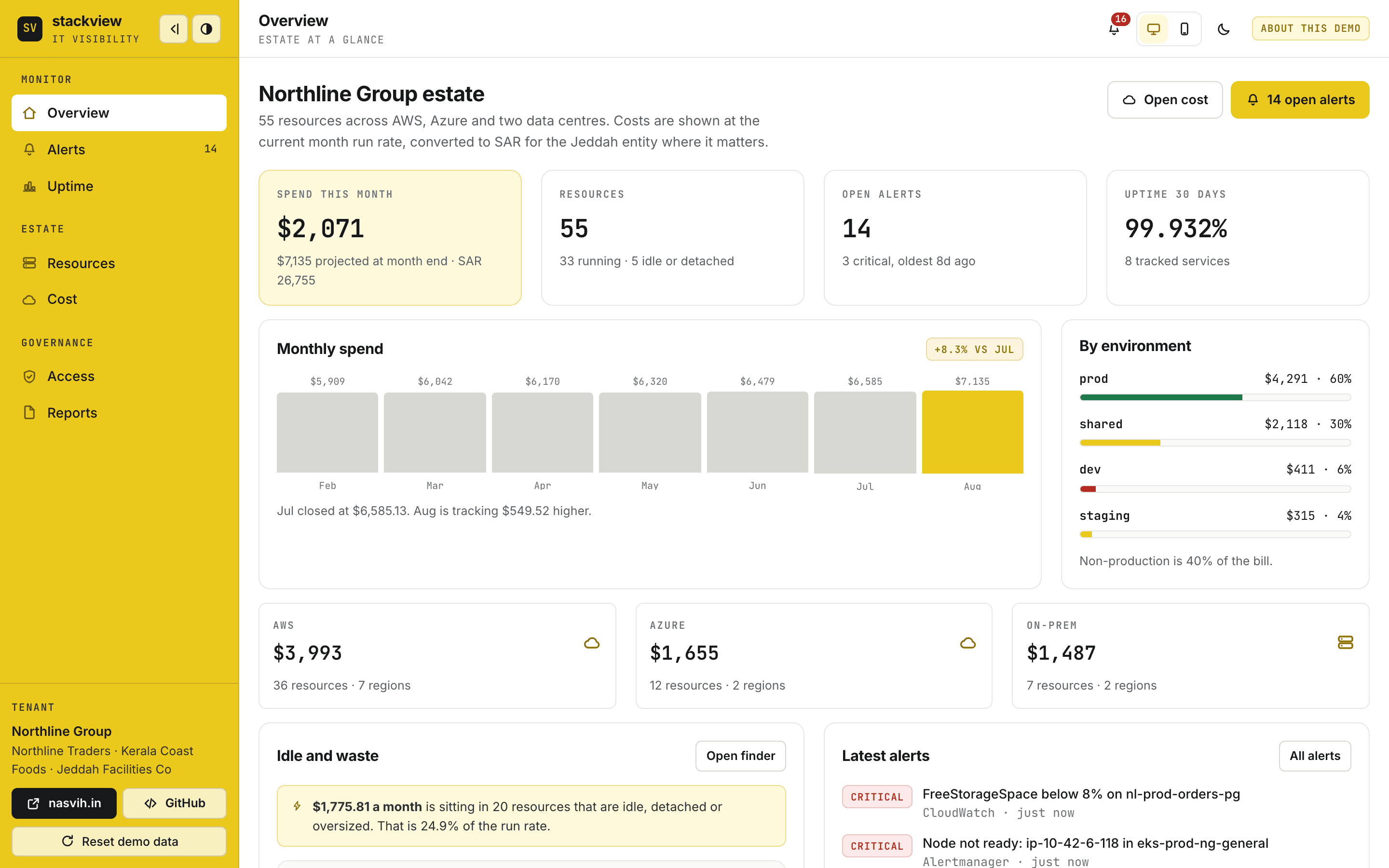Click the SV stackview logo icon
This screenshot has width=1389, height=868.
pos(30,28)
